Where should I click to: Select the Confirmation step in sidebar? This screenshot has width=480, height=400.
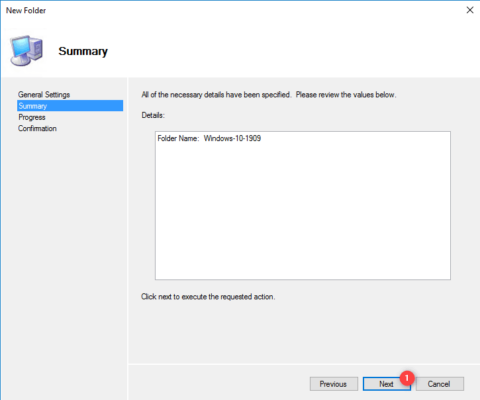tap(37, 128)
